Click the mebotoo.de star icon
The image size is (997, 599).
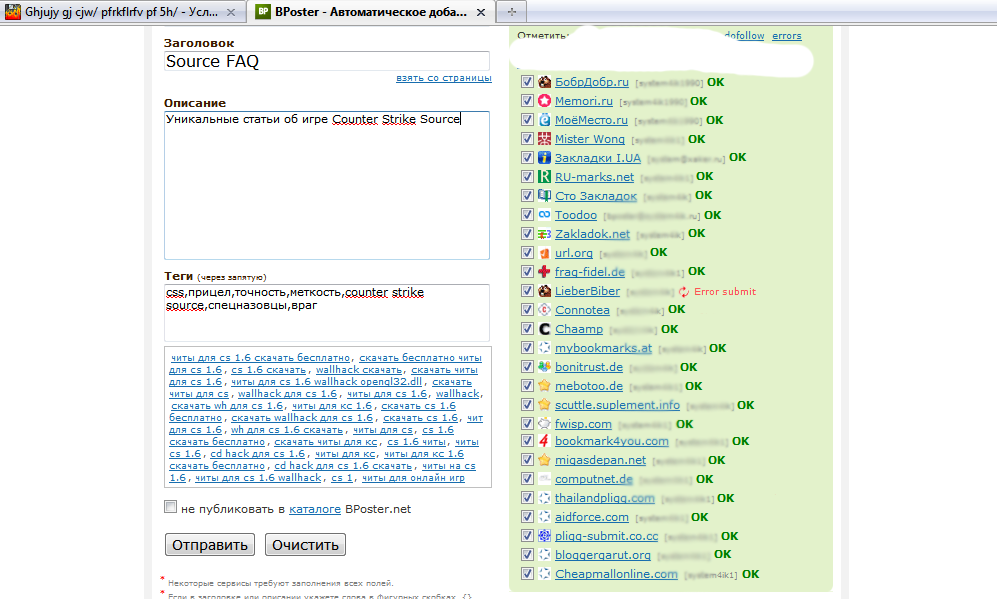tap(544, 385)
